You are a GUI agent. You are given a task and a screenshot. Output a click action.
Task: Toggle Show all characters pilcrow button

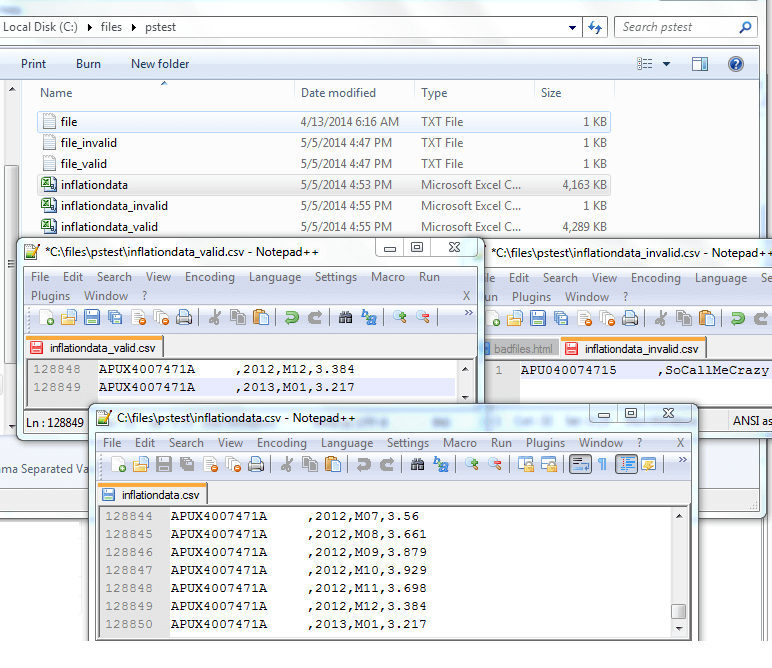coord(602,464)
